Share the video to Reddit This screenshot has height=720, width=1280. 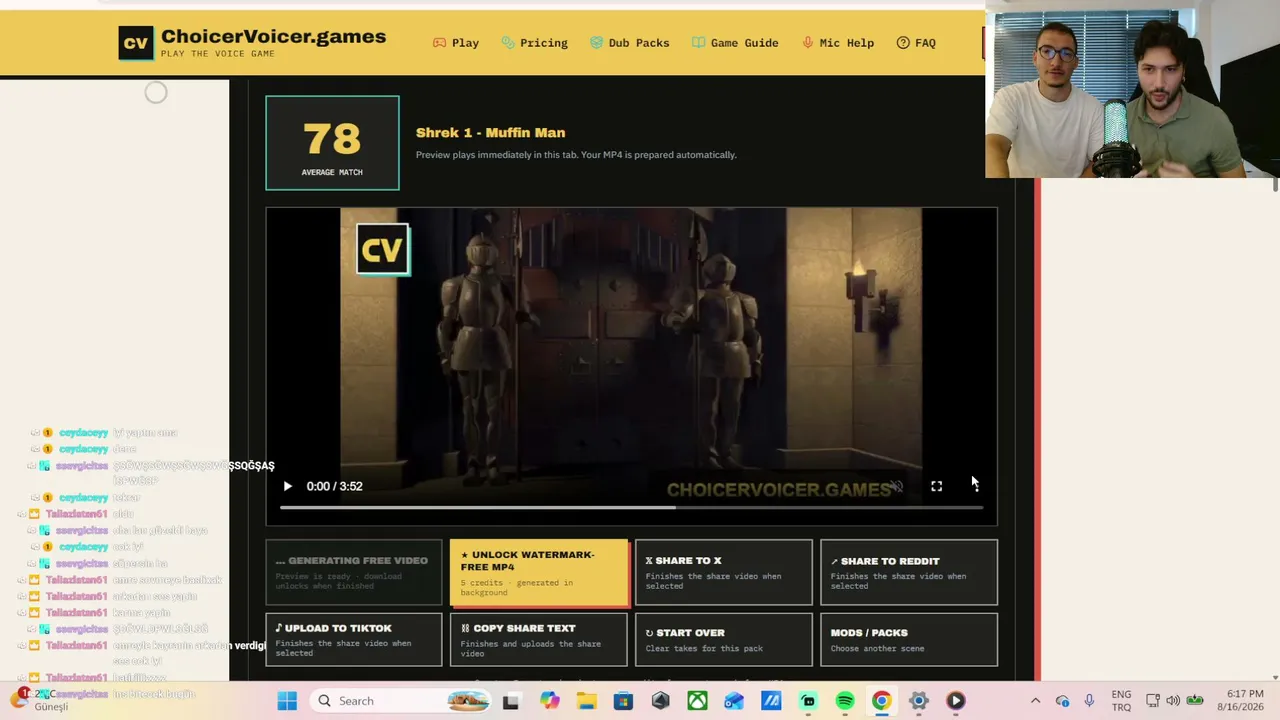[909, 573]
